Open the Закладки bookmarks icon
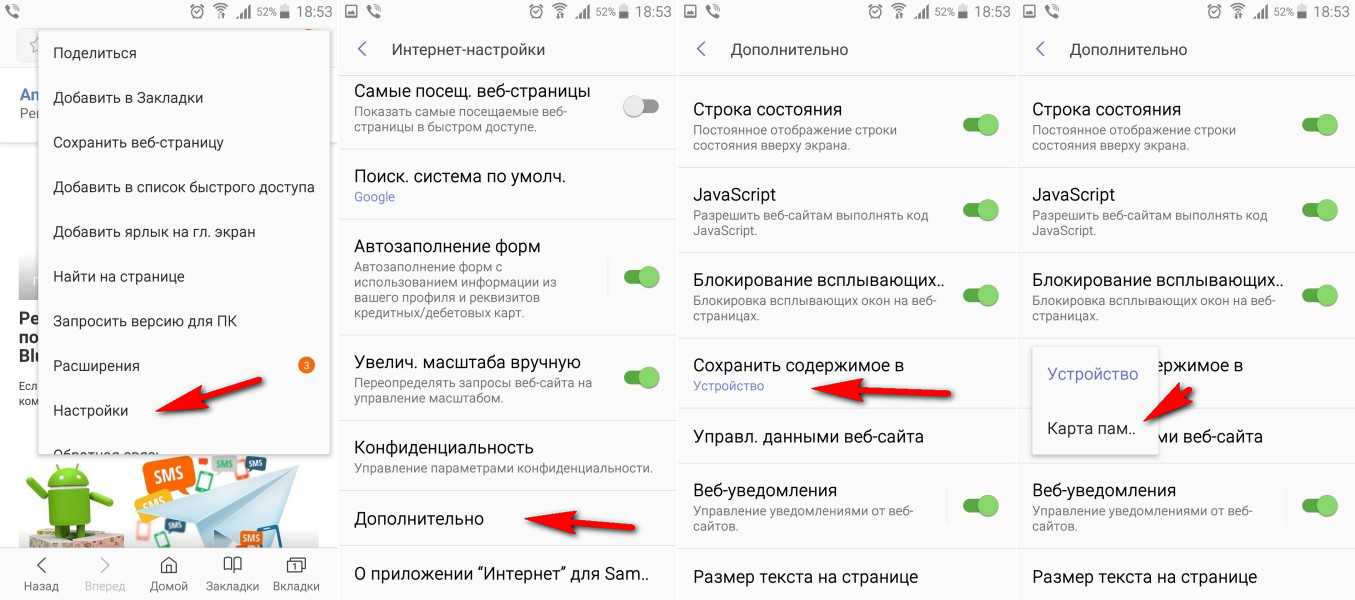 (x=232, y=565)
